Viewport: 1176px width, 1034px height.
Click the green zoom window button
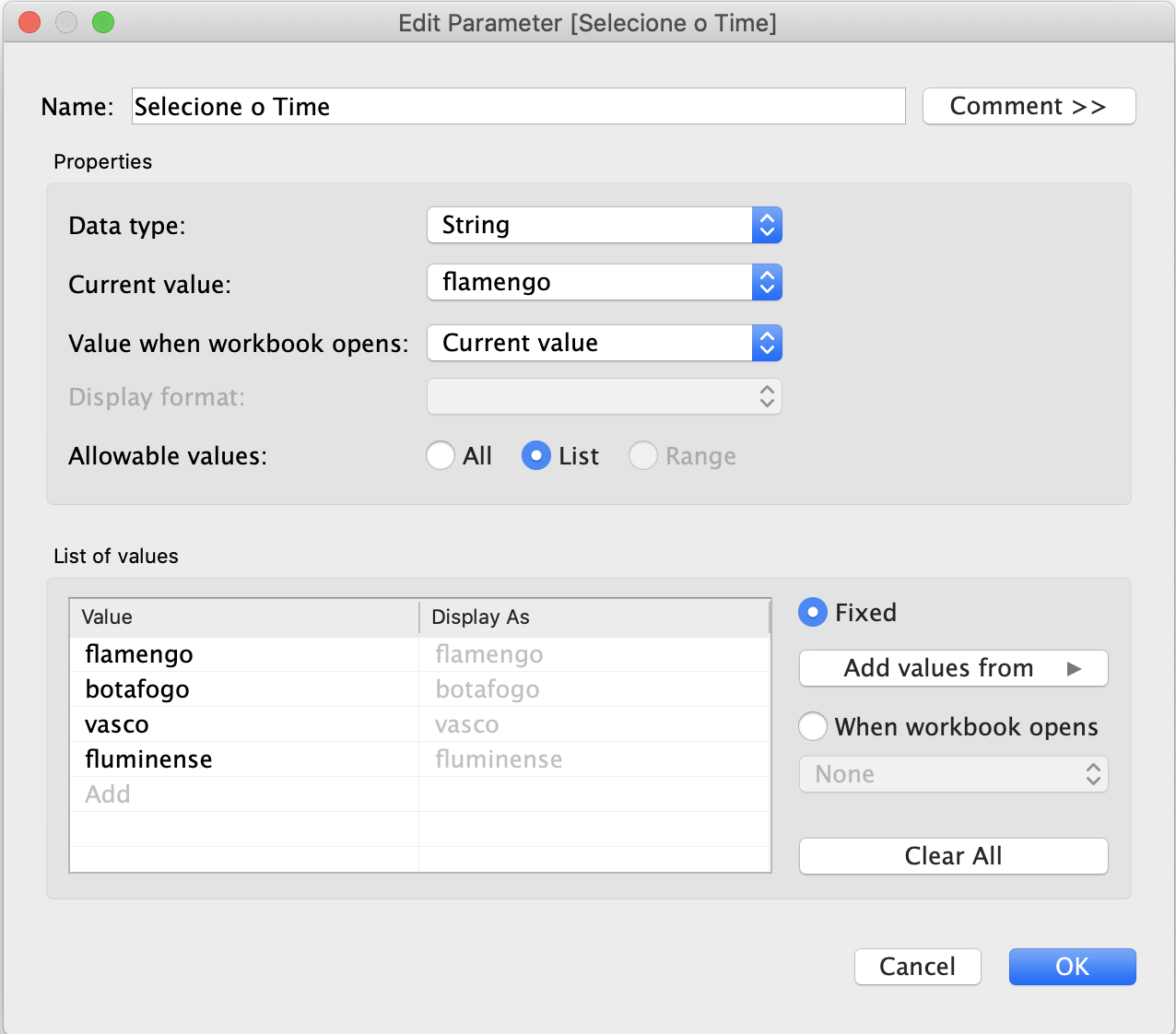click(103, 22)
